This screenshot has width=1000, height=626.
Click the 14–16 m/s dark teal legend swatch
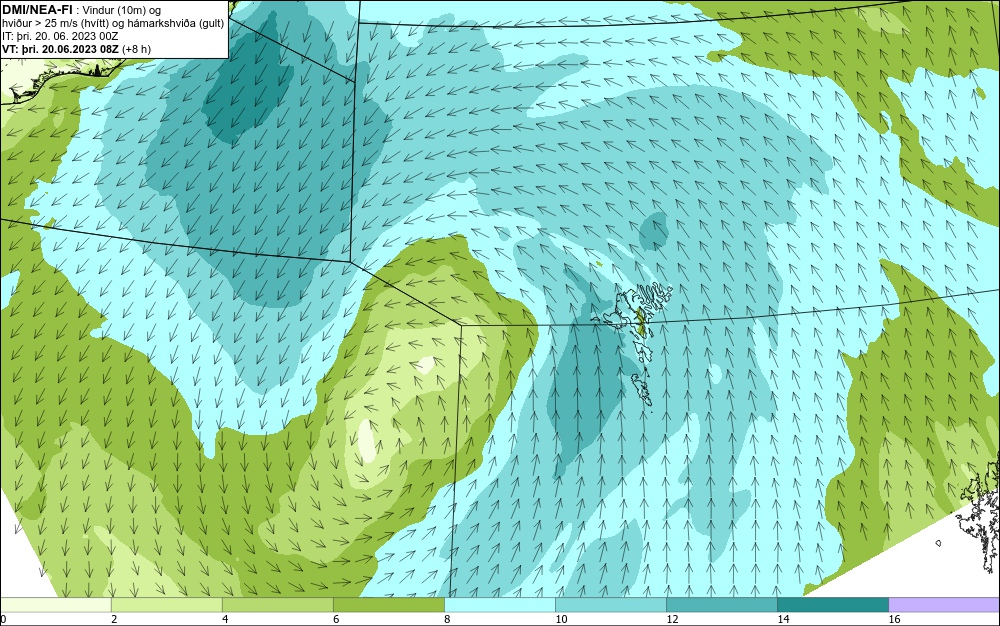[x=832, y=605]
